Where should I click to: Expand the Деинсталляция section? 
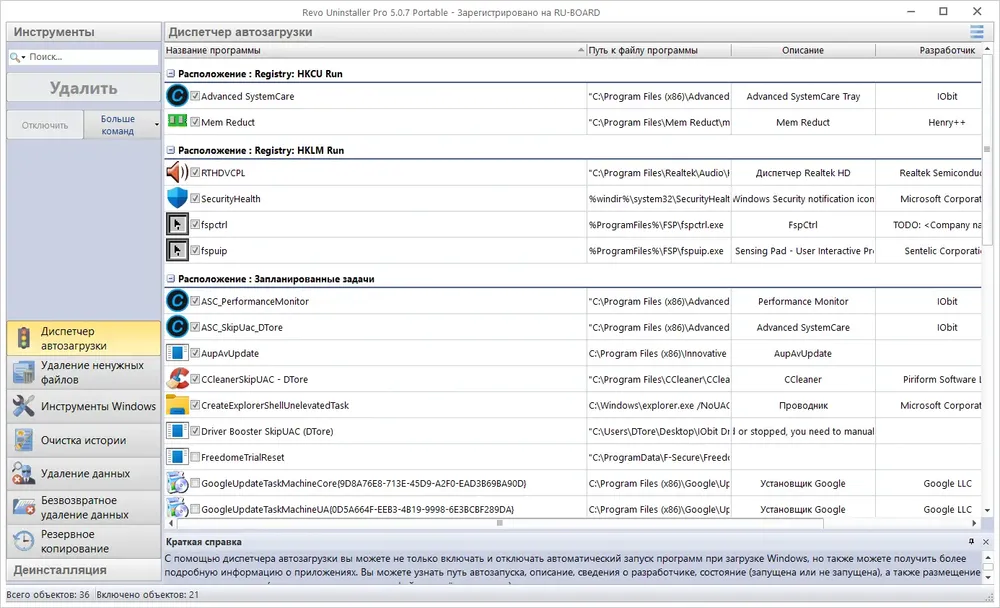84,570
